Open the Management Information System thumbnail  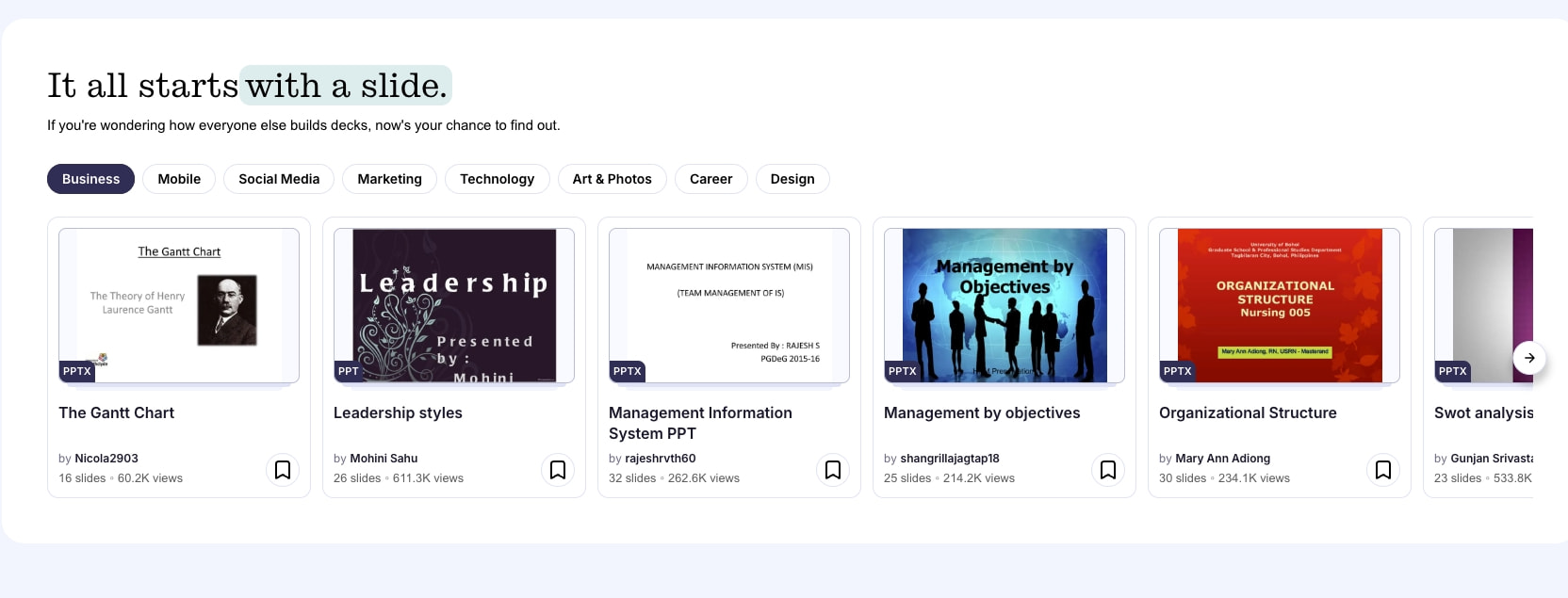pos(729,305)
